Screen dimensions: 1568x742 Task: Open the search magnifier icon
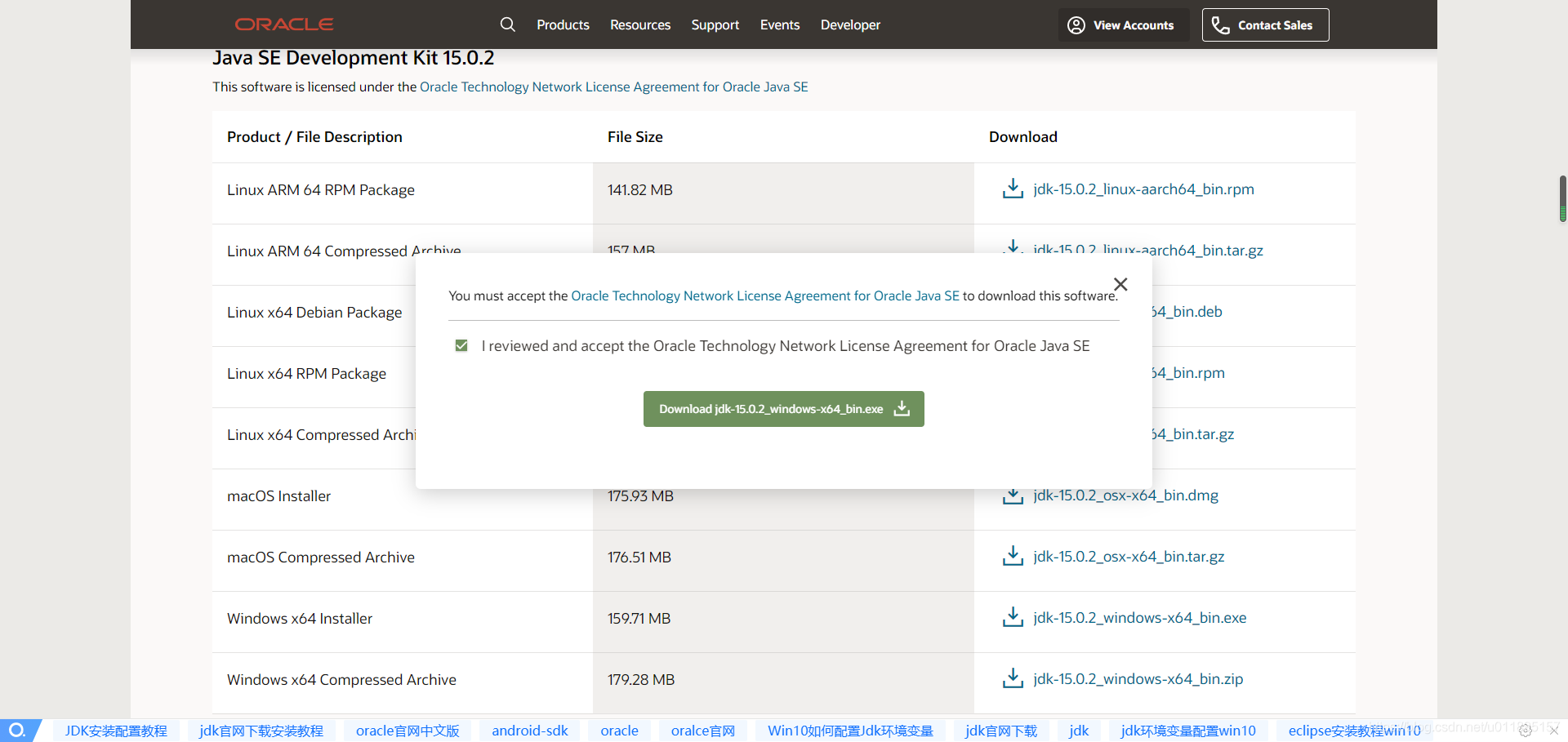pyautogui.click(x=508, y=24)
